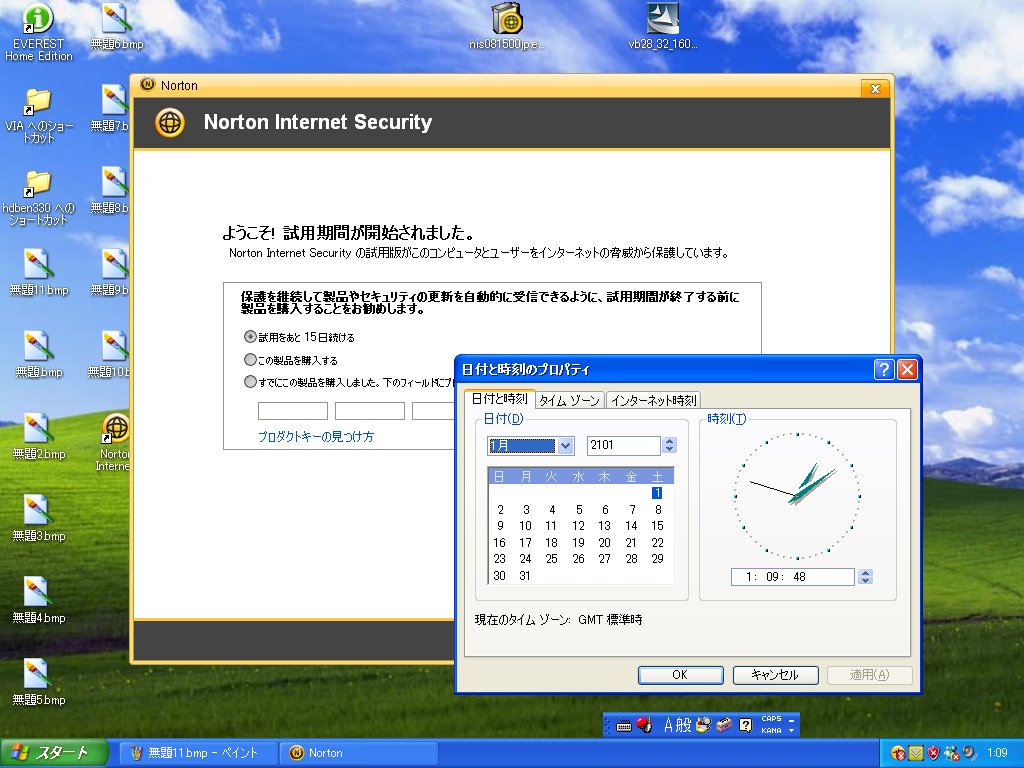1024x768 pixels.
Task: Click the first product key field
Action: (293, 411)
